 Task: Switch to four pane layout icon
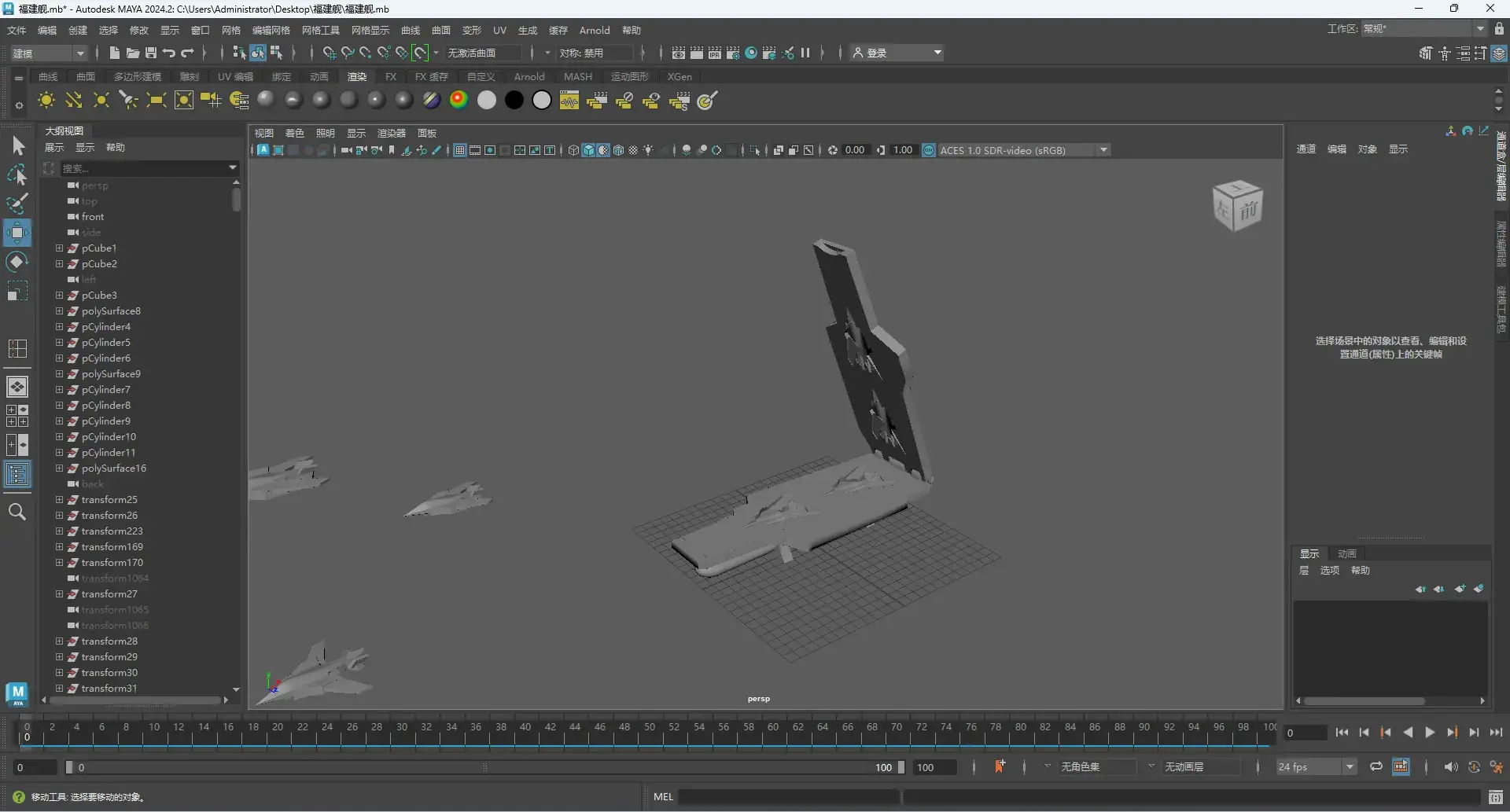[17, 416]
